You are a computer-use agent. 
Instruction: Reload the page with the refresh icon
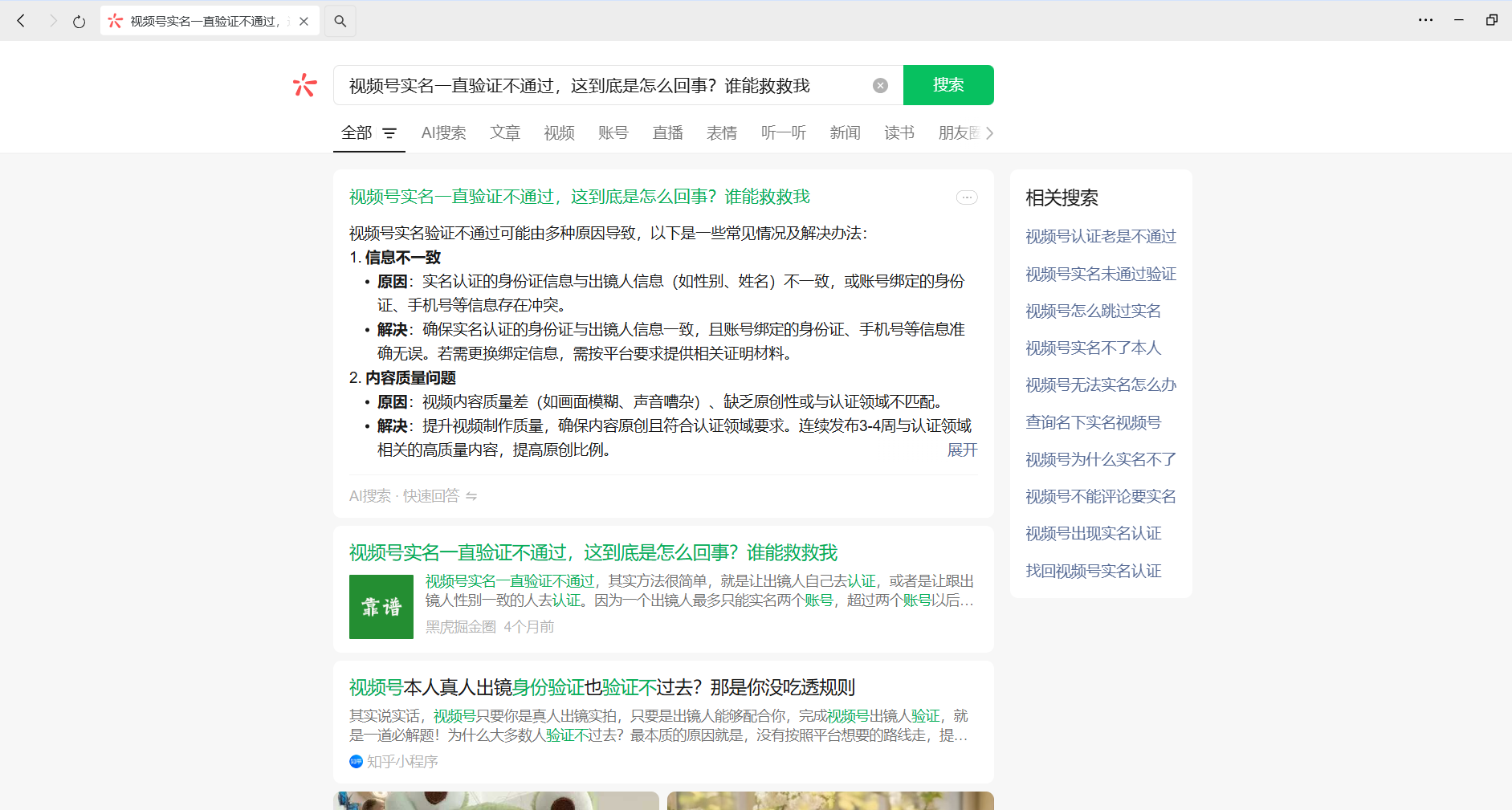tap(79, 22)
